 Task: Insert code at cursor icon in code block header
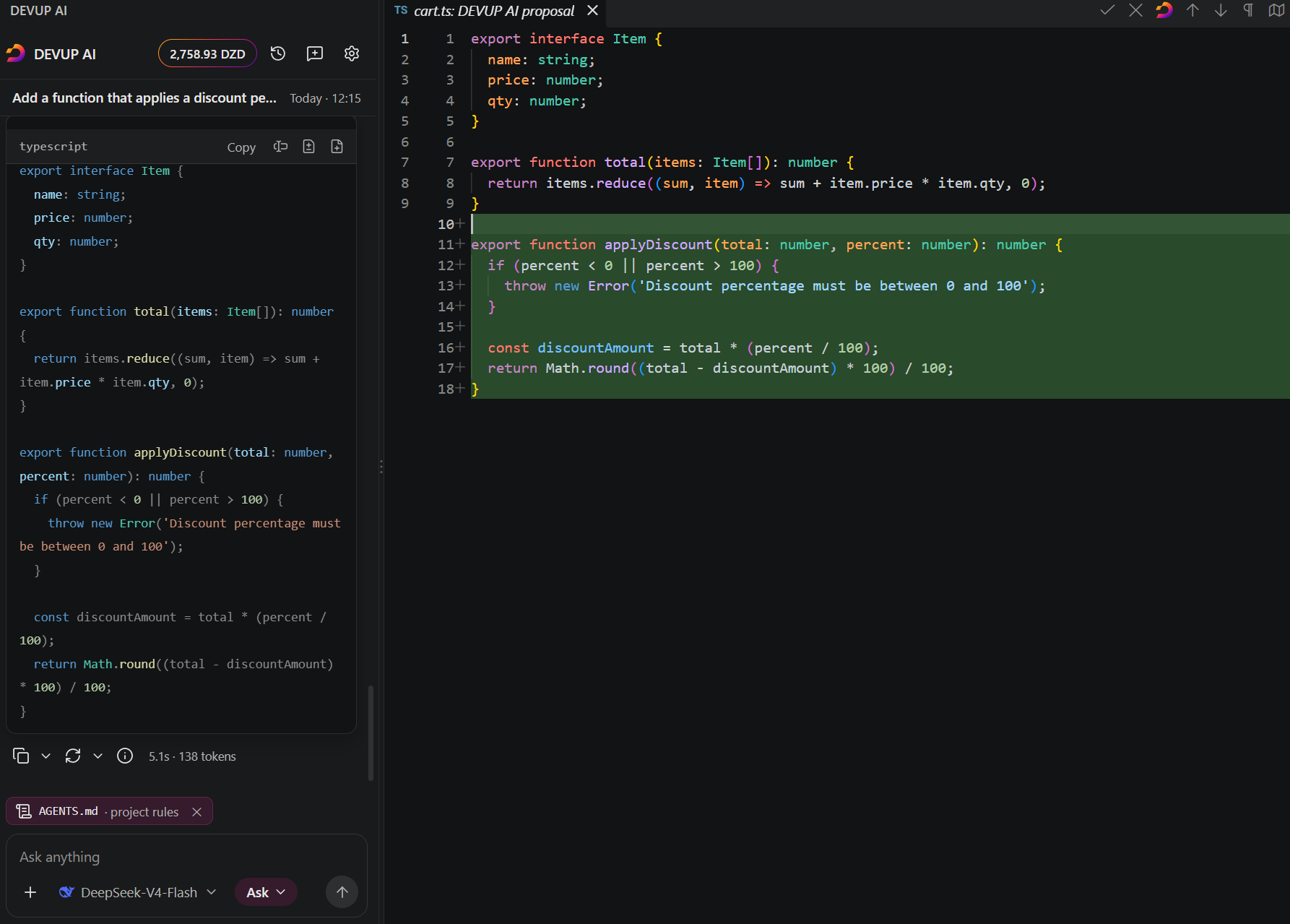pos(281,147)
